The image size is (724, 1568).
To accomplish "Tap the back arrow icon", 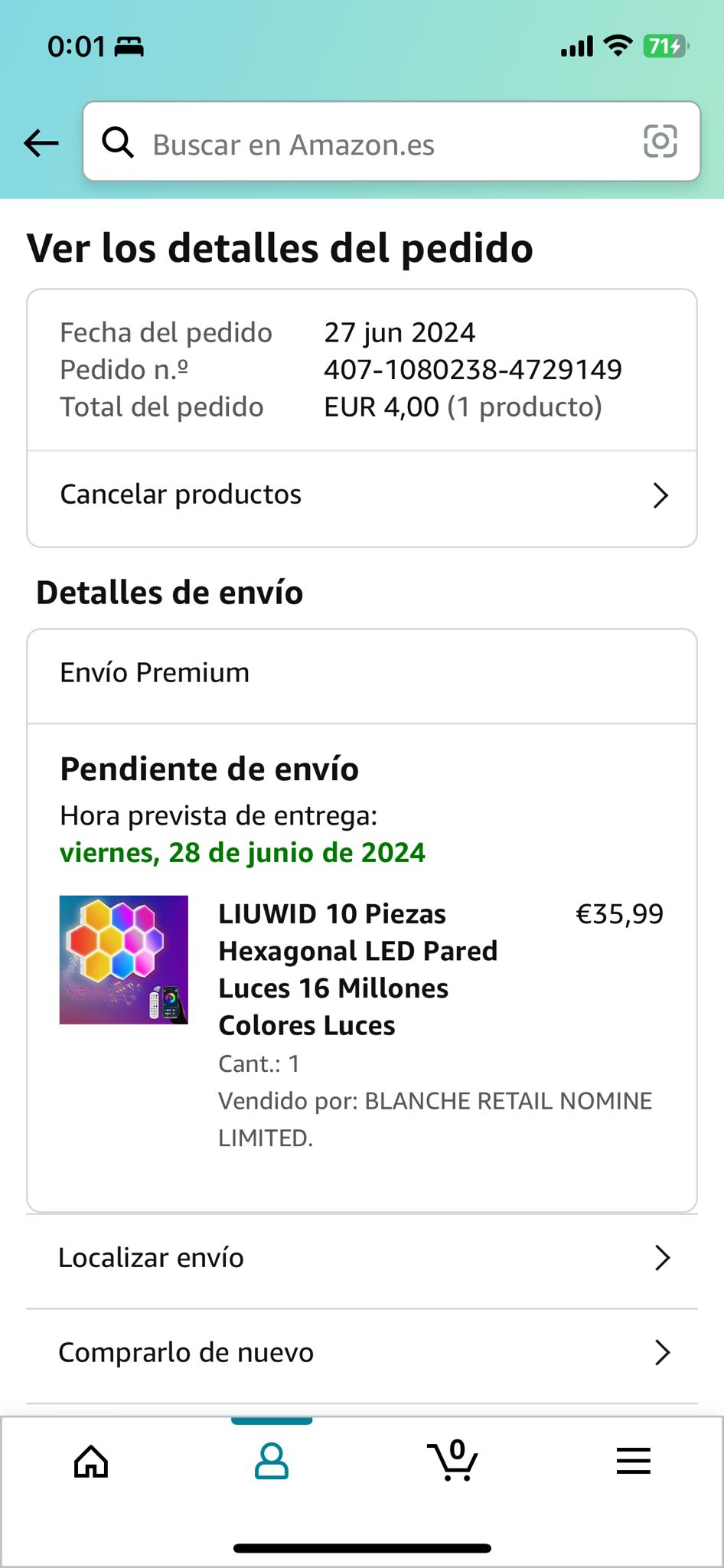I will pos(41,142).
